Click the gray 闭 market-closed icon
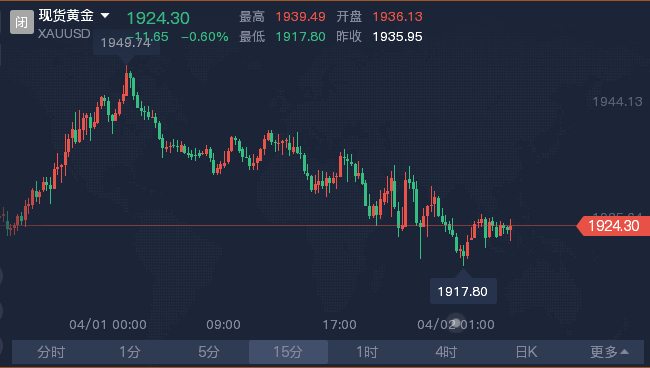This screenshot has width=650, height=368. [22, 22]
